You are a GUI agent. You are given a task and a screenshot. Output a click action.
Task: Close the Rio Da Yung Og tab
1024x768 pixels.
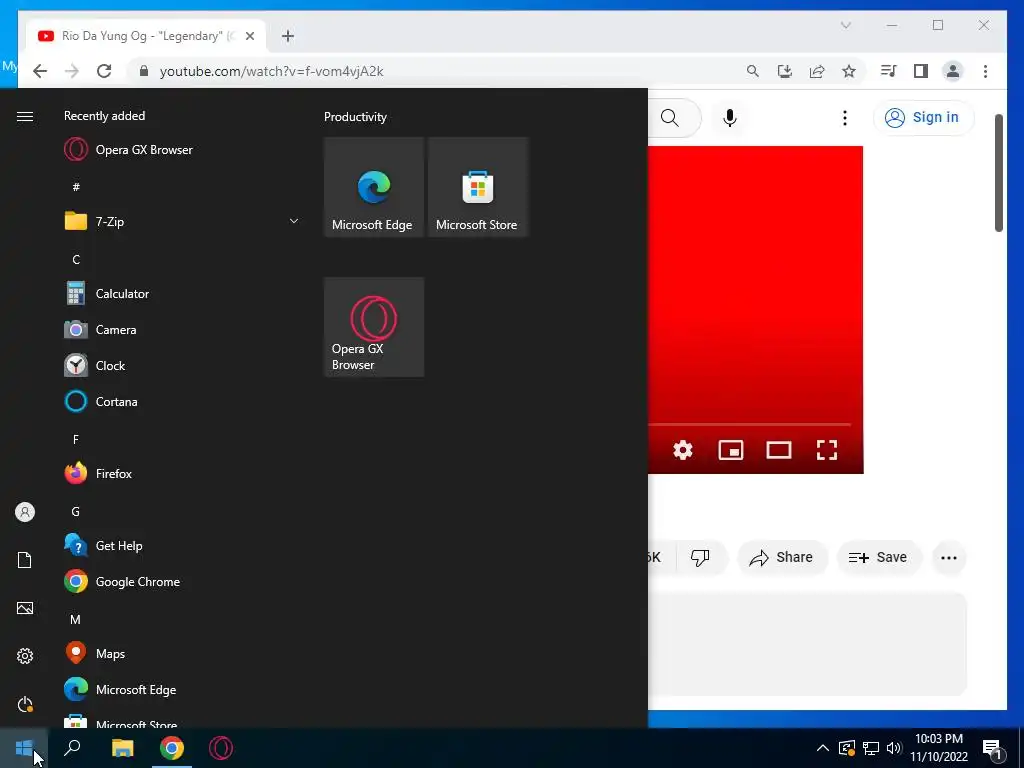tap(249, 36)
